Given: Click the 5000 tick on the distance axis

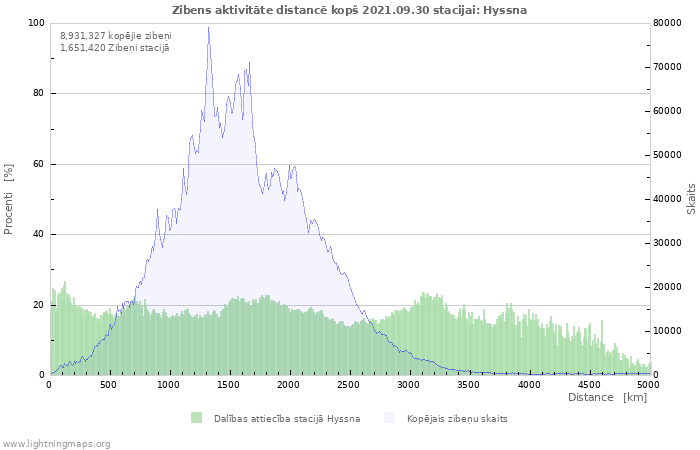Looking at the screenshot, I should click(x=647, y=384).
